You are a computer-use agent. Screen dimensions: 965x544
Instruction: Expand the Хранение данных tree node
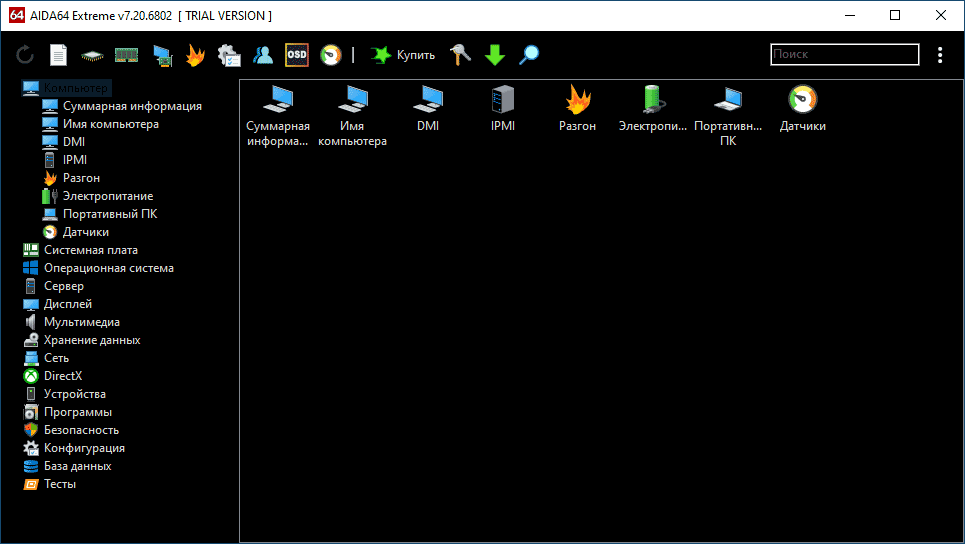pos(91,340)
